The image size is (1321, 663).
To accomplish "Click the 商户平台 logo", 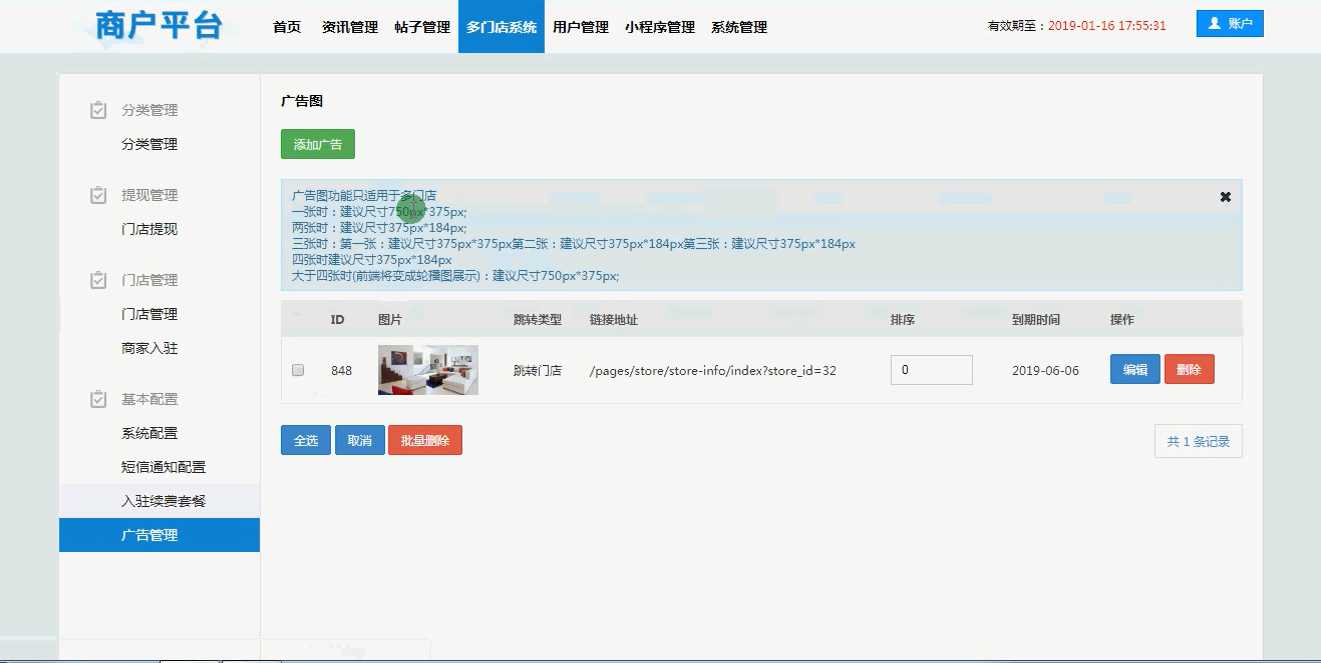I will point(159,26).
